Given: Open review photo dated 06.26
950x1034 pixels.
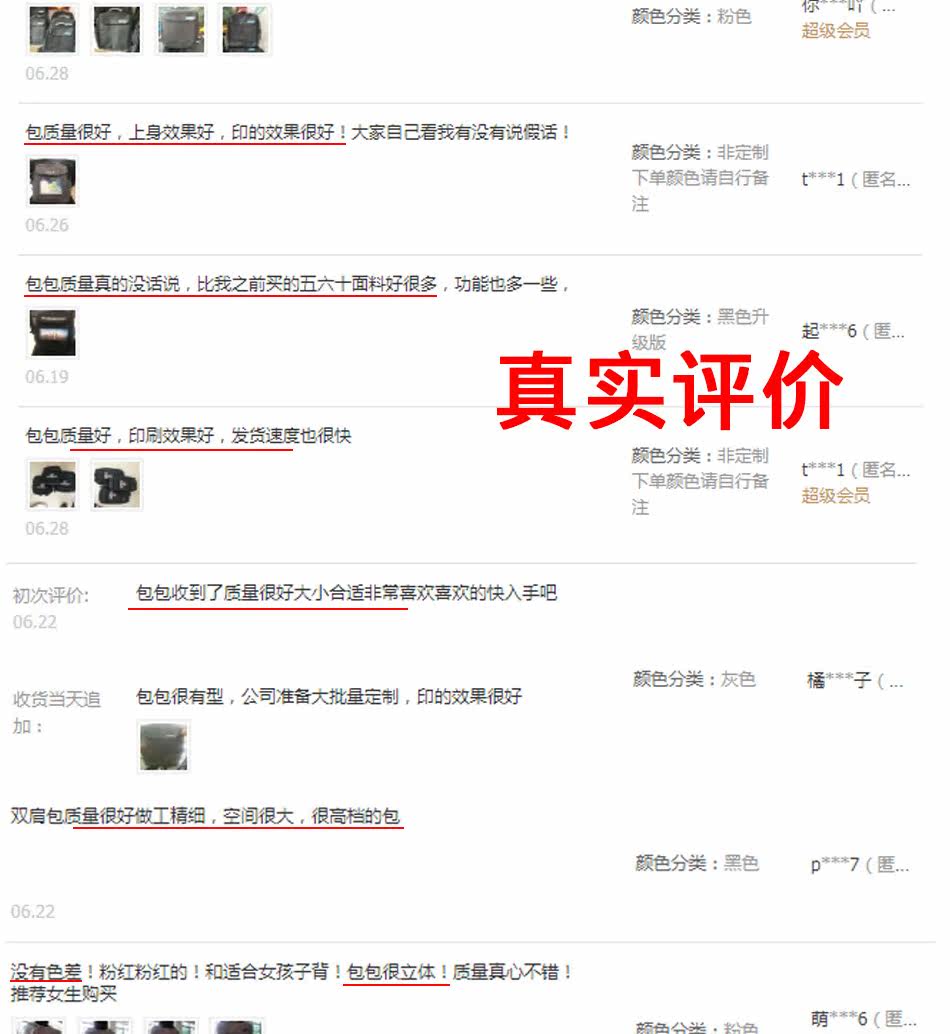Looking at the screenshot, I should tap(52, 181).
